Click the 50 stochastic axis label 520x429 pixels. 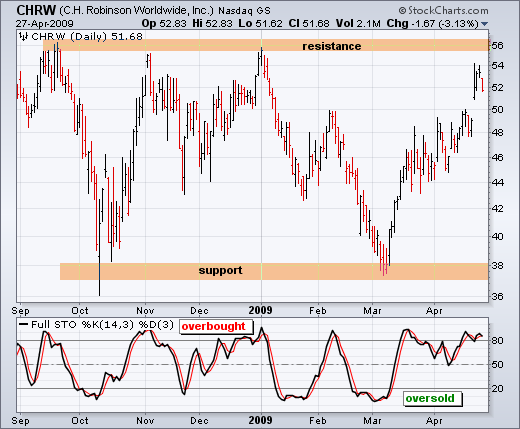click(497, 364)
